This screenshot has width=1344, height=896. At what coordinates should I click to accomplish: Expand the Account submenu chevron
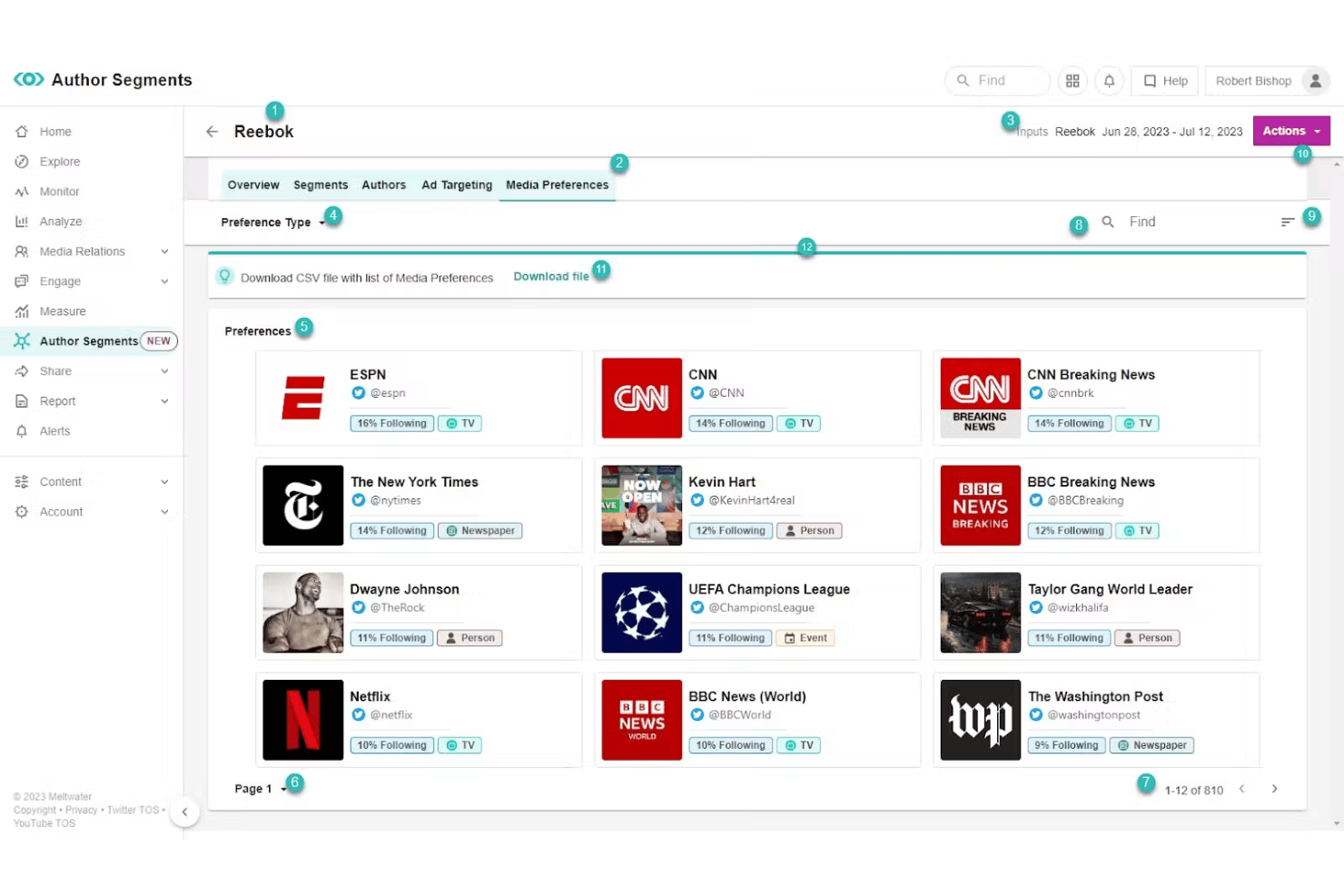(164, 512)
